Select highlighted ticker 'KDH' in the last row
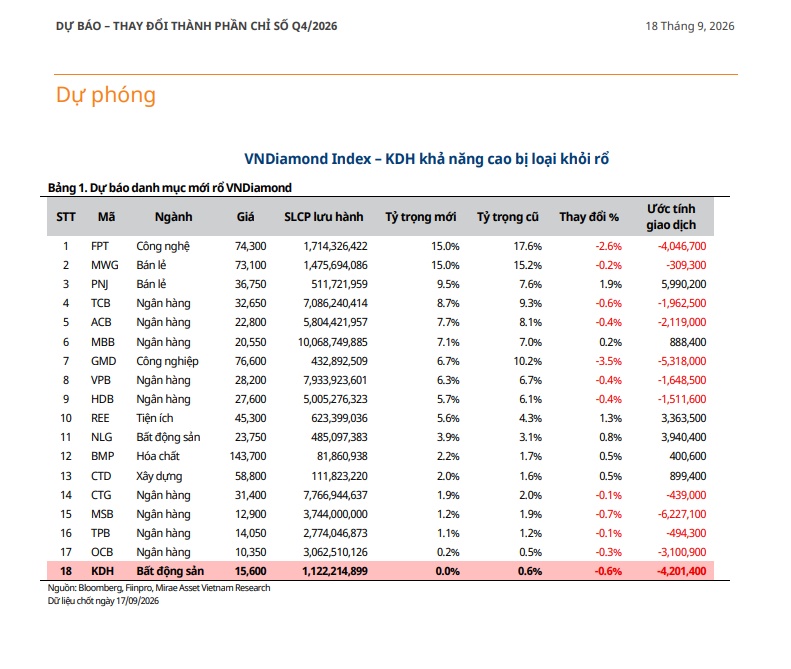This screenshot has height=669, width=791. [102, 571]
